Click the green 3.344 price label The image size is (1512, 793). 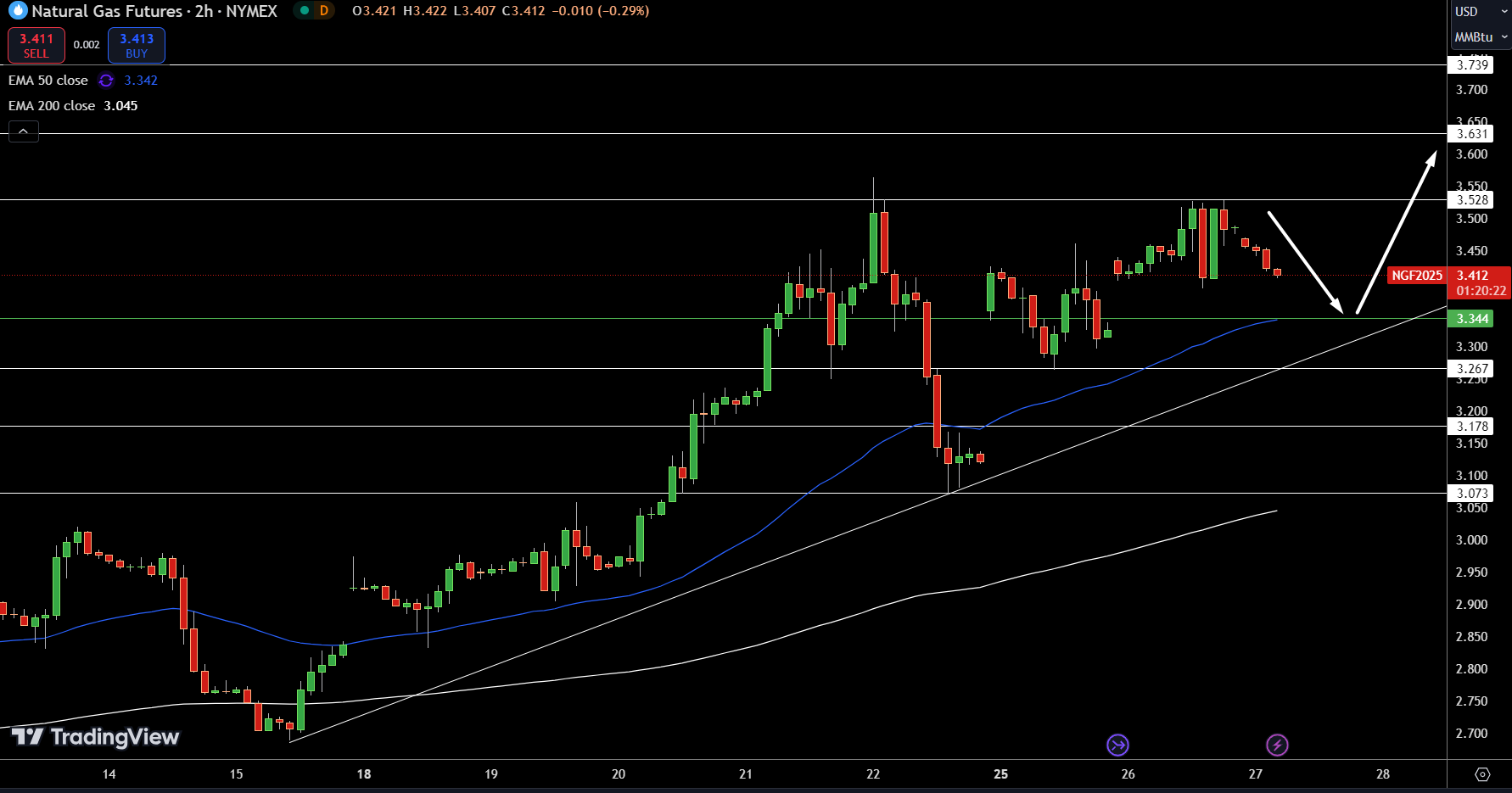pyautogui.click(x=1472, y=319)
